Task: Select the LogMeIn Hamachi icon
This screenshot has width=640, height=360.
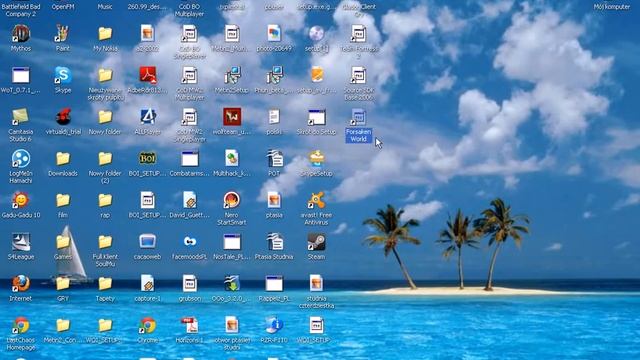Action: pyautogui.click(x=20, y=159)
